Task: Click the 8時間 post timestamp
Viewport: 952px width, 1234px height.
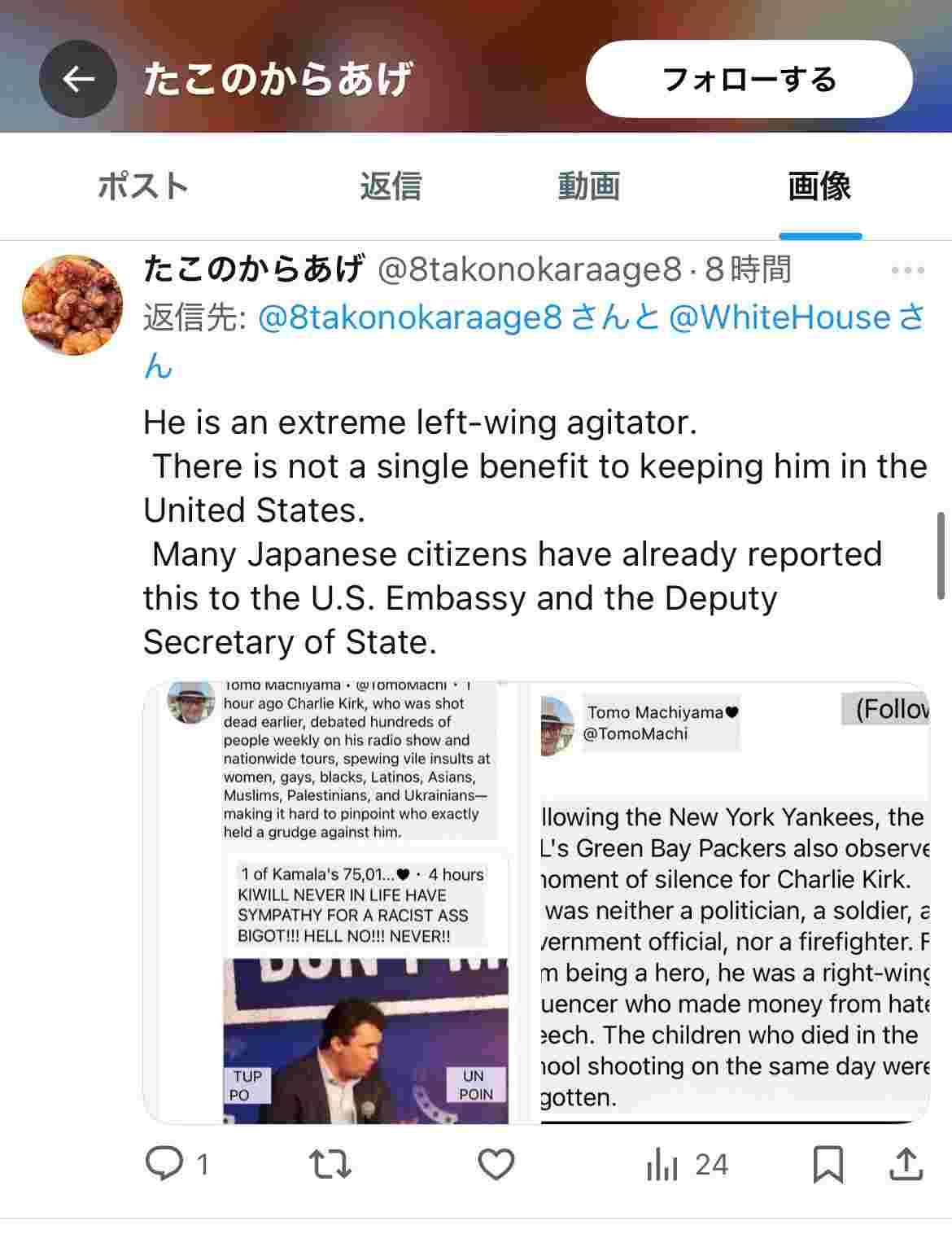Action: point(748,269)
